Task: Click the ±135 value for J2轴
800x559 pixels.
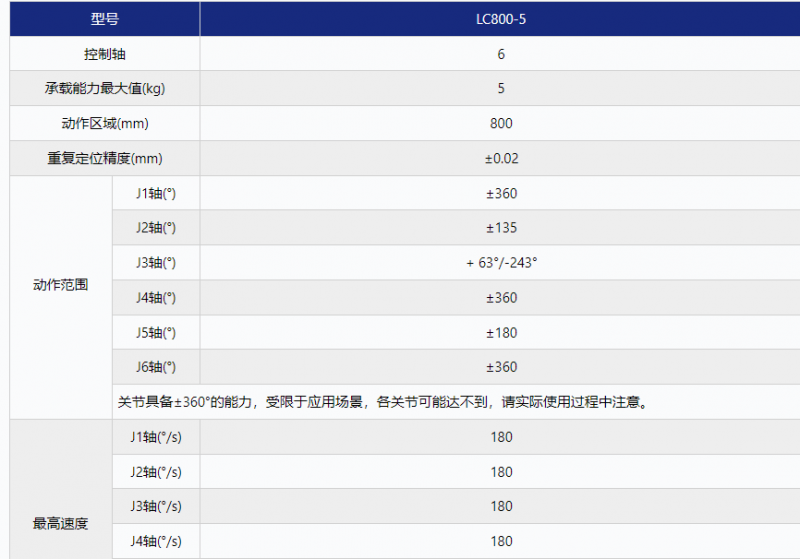Action: [x=502, y=228]
